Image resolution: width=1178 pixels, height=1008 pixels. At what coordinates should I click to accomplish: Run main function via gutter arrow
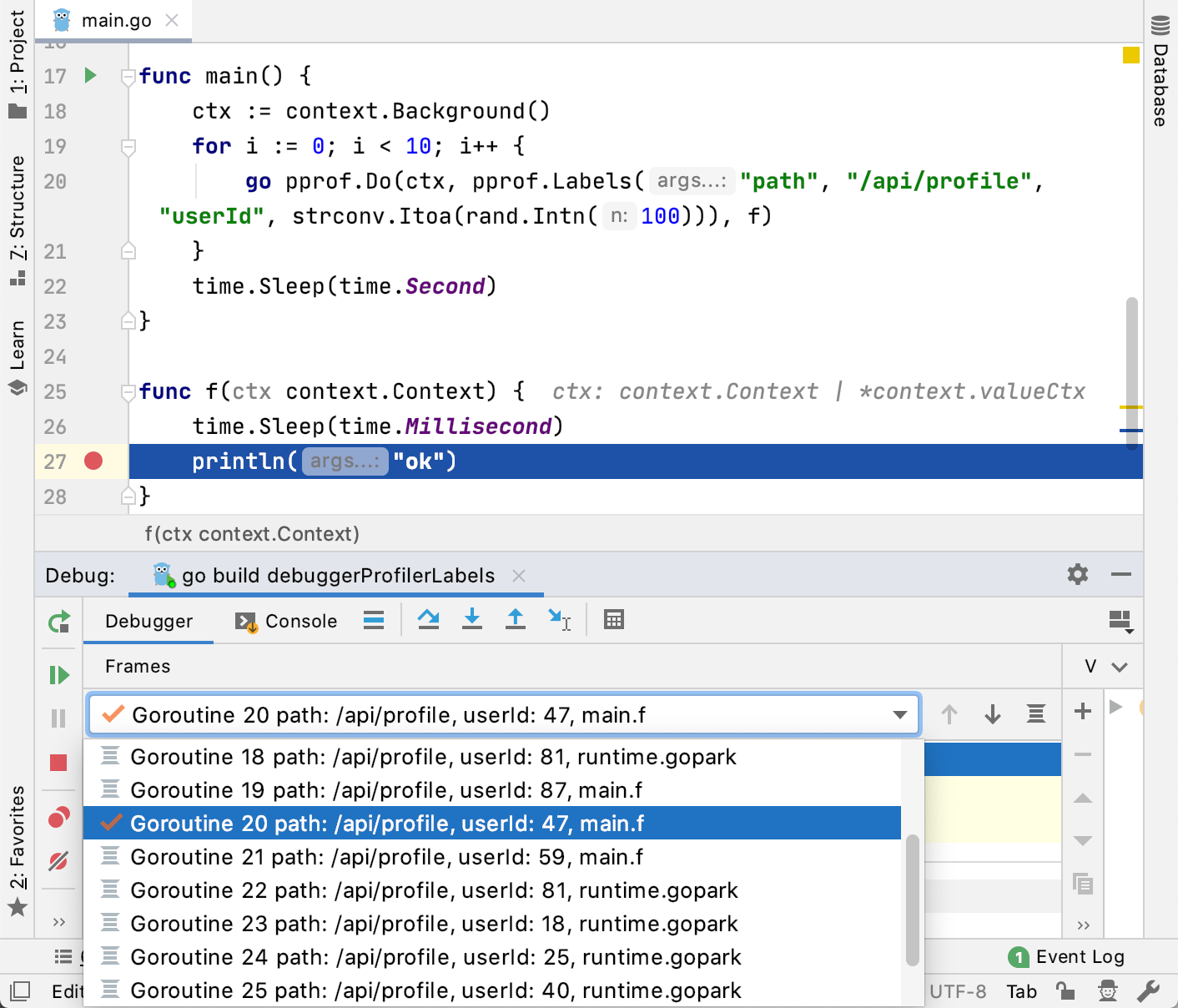[91, 76]
